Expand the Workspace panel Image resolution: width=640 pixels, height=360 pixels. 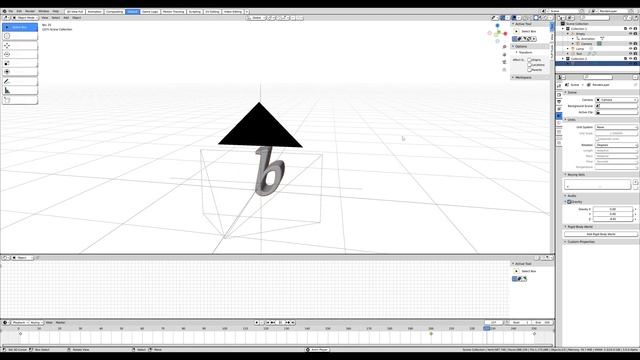(513, 78)
